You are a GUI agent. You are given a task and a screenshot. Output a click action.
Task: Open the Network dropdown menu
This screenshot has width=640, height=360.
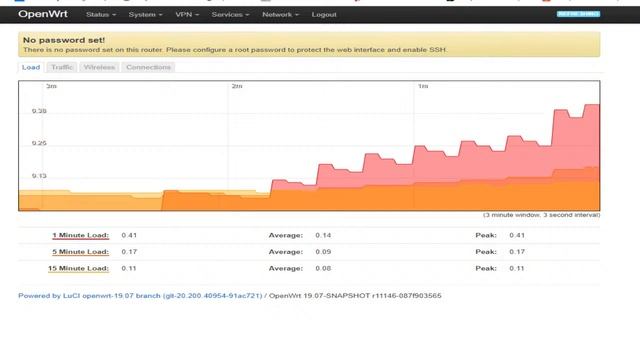(x=280, y=15)
